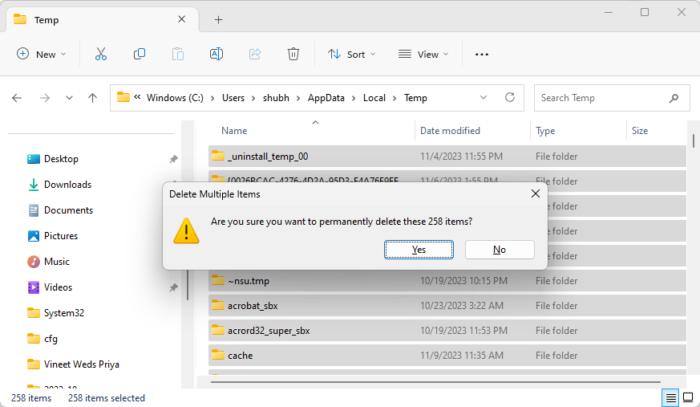Click the file list vertical scrollbar

pyautogui.click(x=693, y=141)
